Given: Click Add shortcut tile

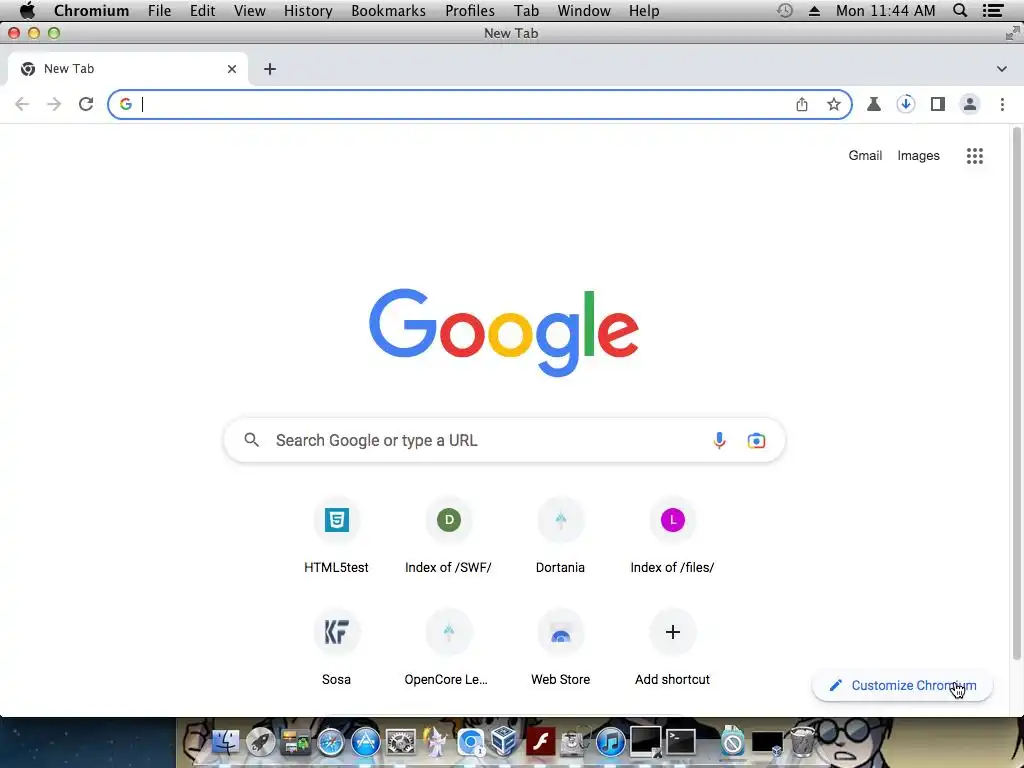Looking at the screenshot, I should (x=673, y=648).
